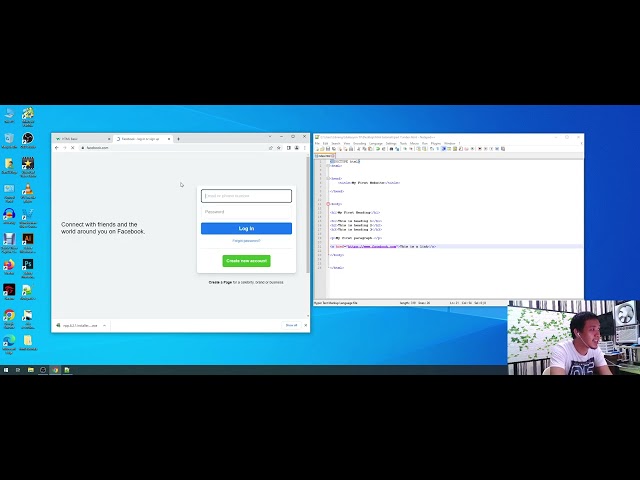640x480 pixels.
Task: Open the downloaded npp installer item
Action: (78, 325)
